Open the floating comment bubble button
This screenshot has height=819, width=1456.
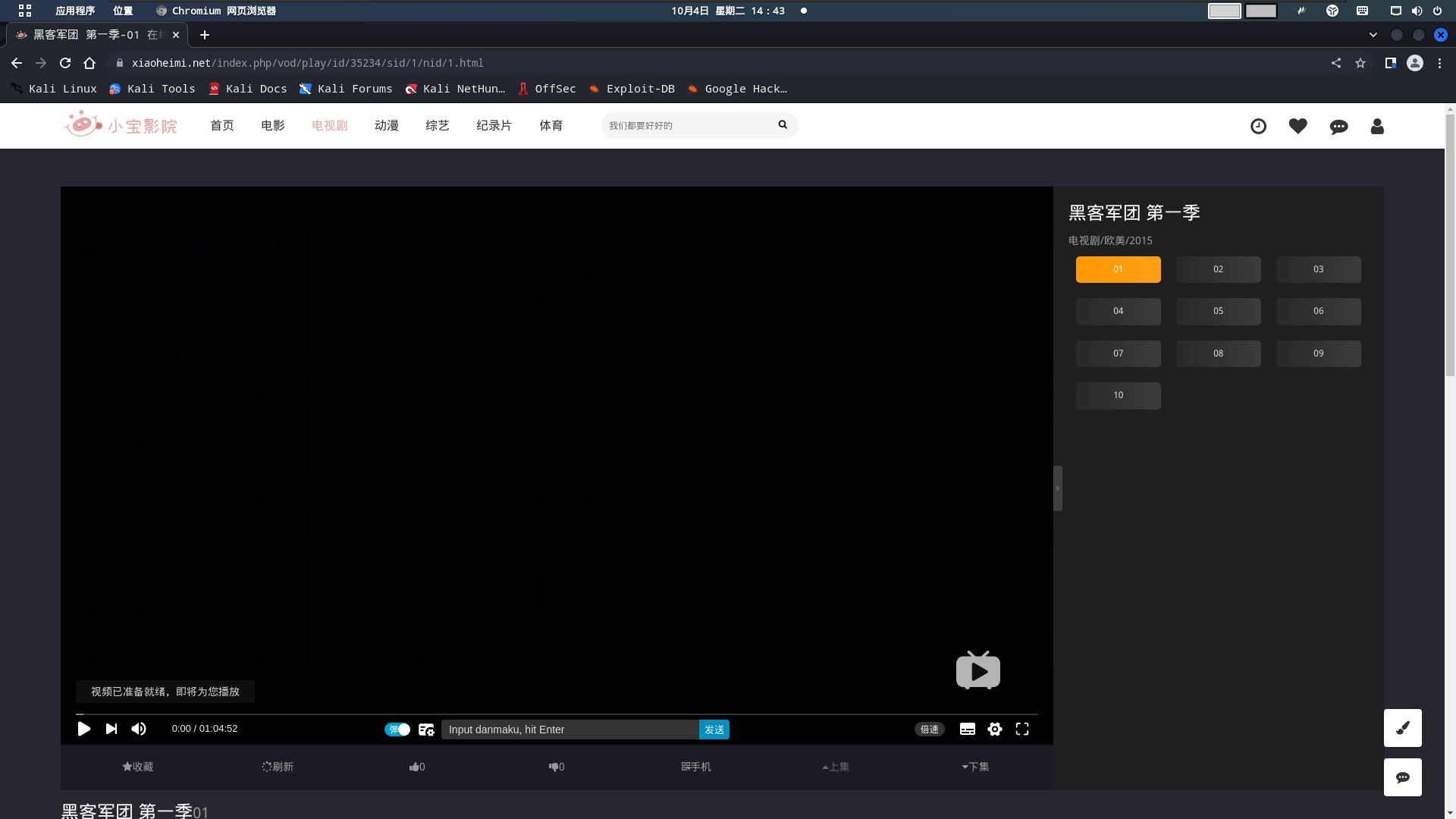click(x=1403, y=777)
